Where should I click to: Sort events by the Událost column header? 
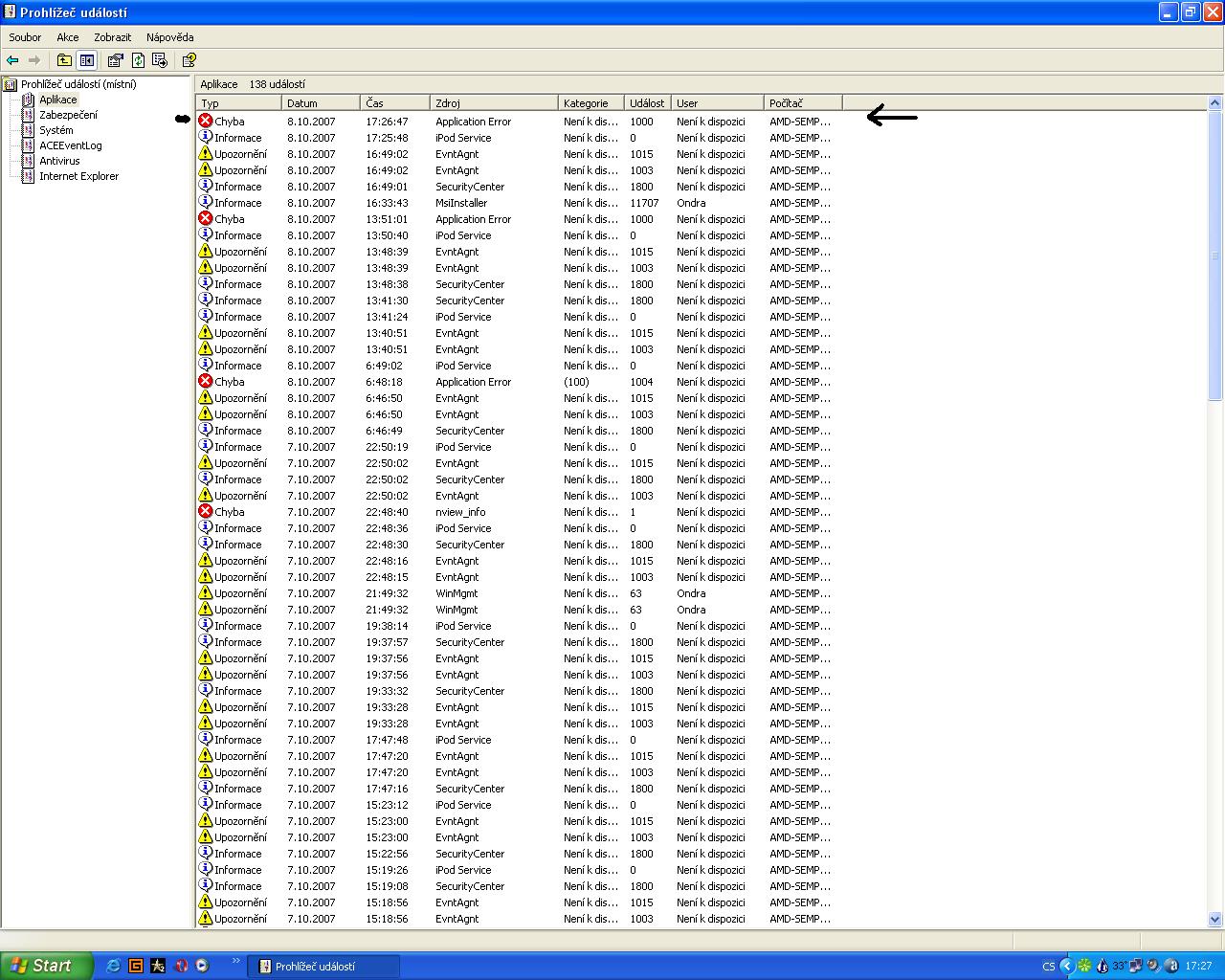[x=648, y=102]
